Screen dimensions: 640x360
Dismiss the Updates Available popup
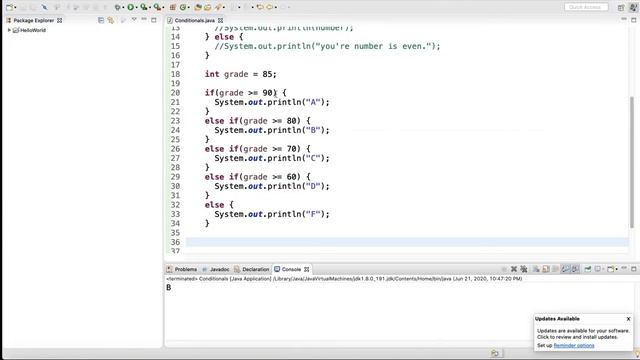628,319
